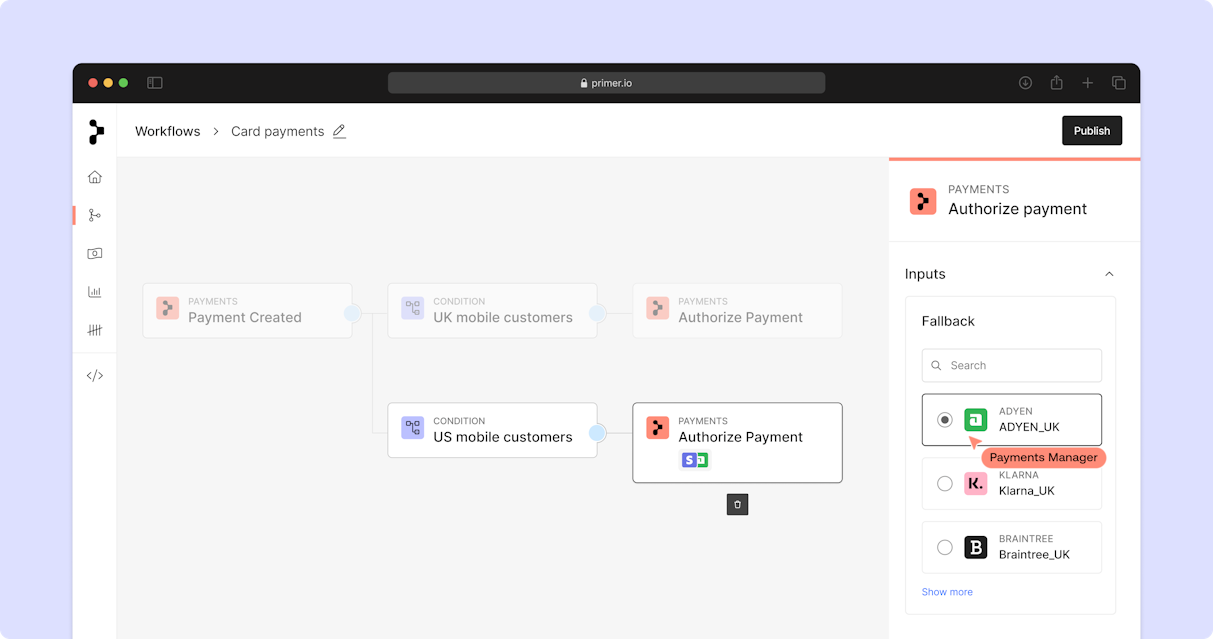Click the lock icon in the address bar
Viewport: 1213px width, 639px height.
coord(584,83)
